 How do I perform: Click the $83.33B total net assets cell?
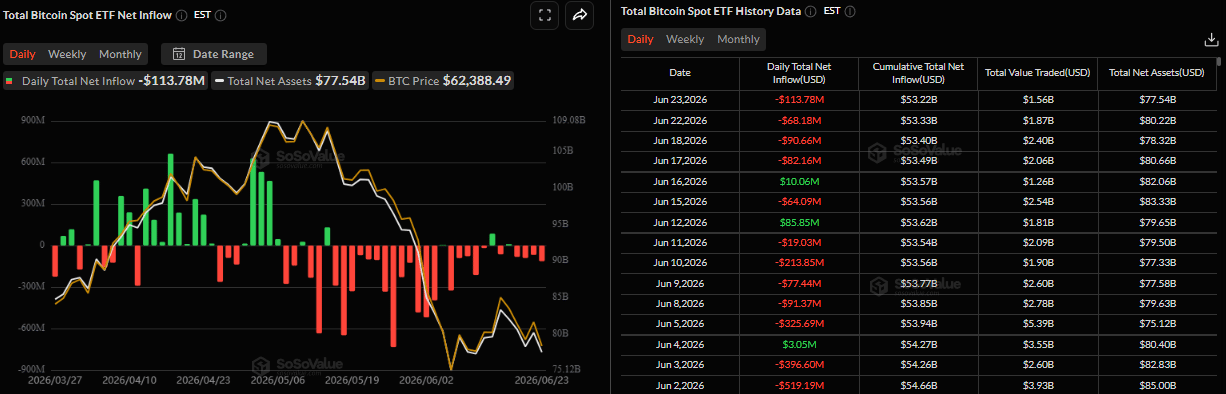[1157, 201]
